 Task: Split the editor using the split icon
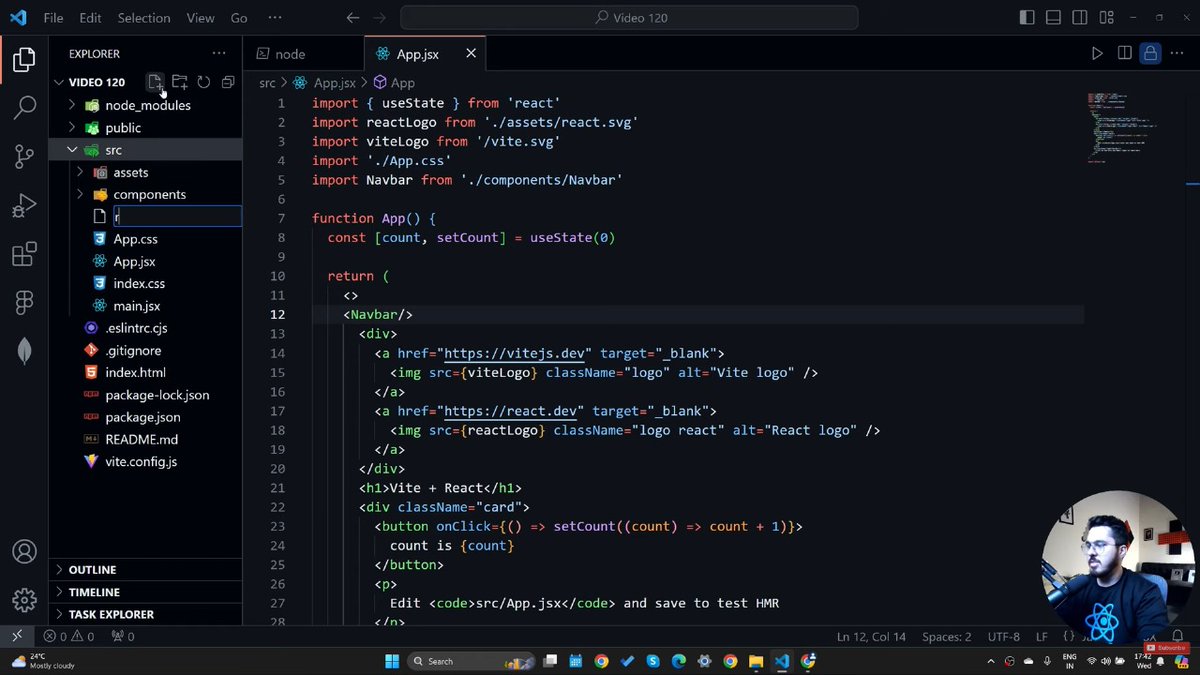click(1124, 53)
